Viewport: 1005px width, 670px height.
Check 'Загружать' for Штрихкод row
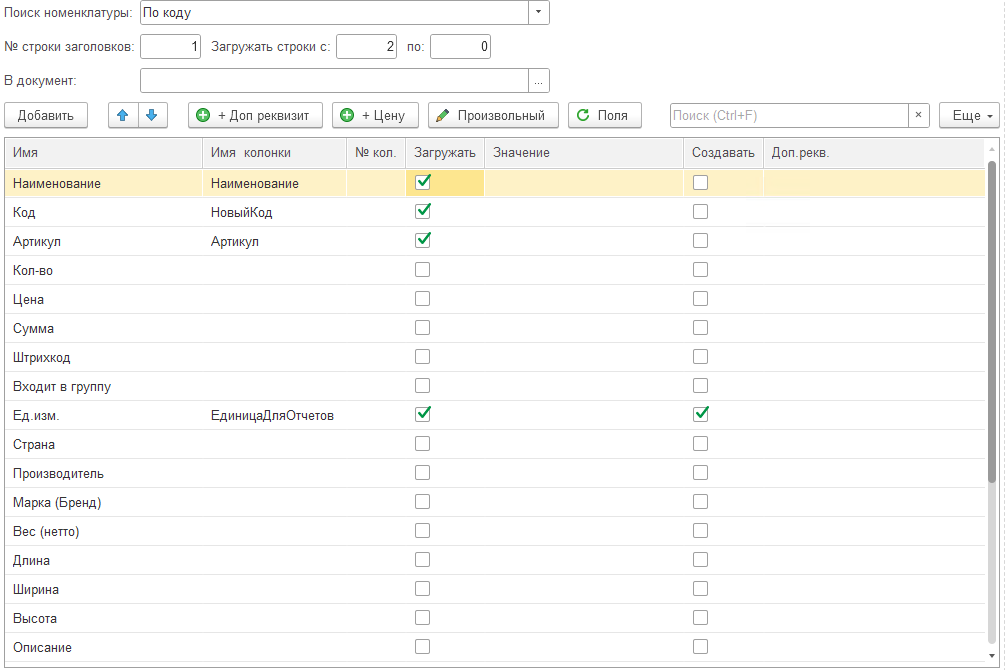[x=422, y=356]
